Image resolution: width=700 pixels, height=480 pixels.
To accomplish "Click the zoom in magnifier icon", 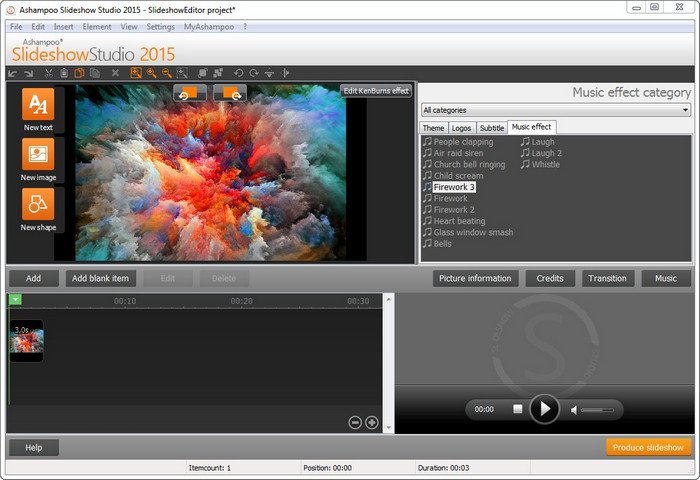I will 151,73.
